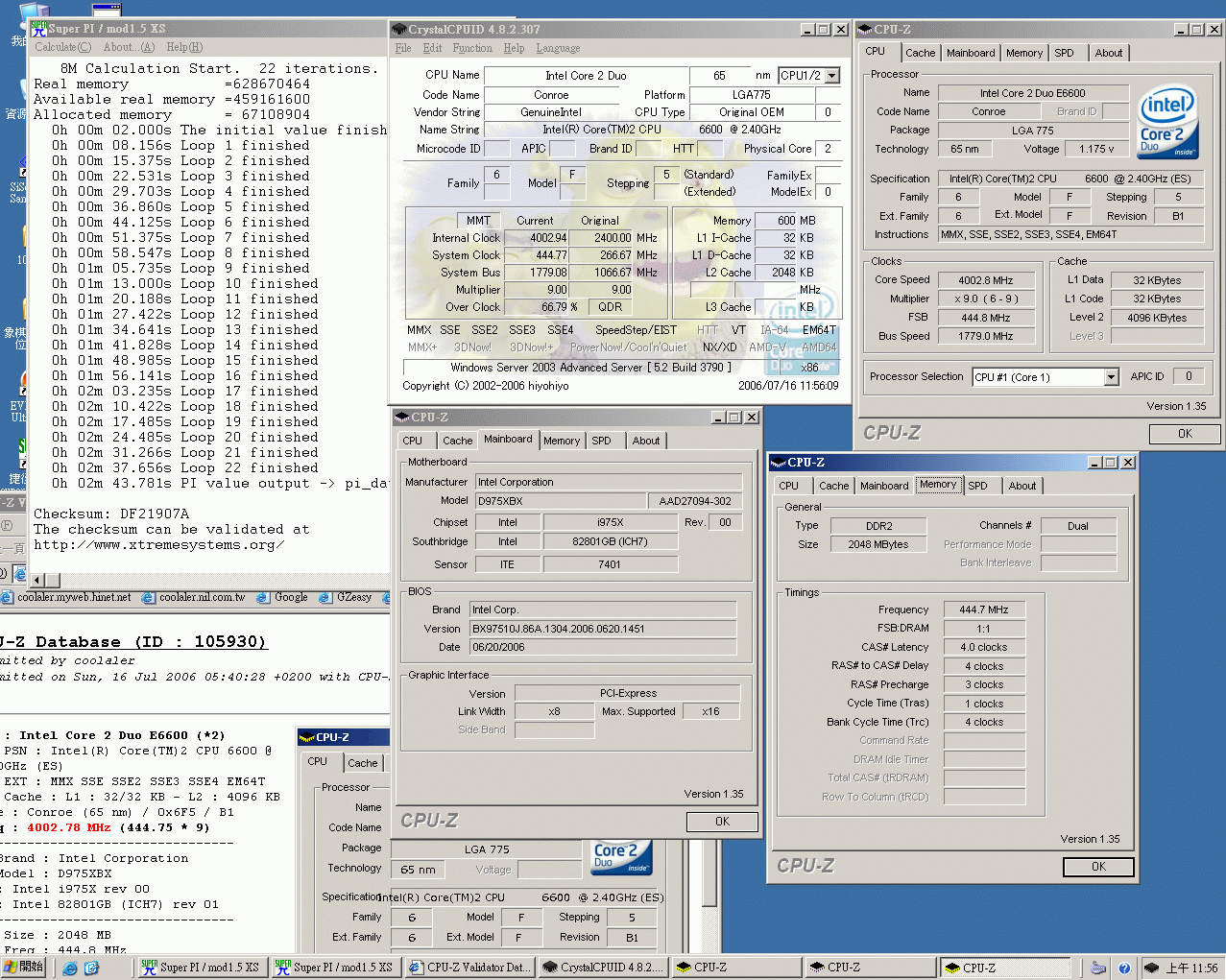Click the Bus Speed value 1779.0 MHz
This screenshot has width=1226, height=980.
point(985,336)
